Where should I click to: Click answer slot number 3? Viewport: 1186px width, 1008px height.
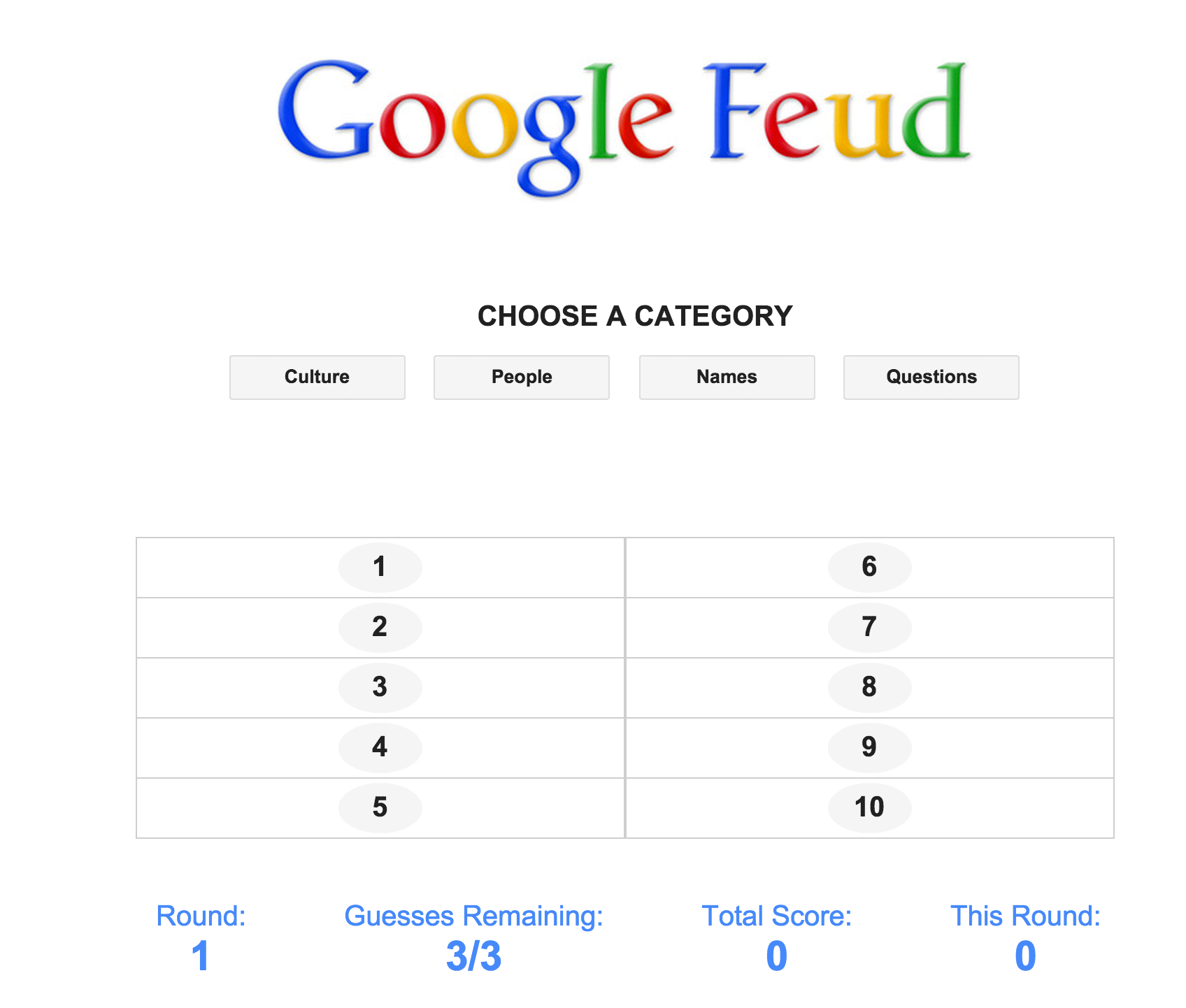[x=380, y=687]
